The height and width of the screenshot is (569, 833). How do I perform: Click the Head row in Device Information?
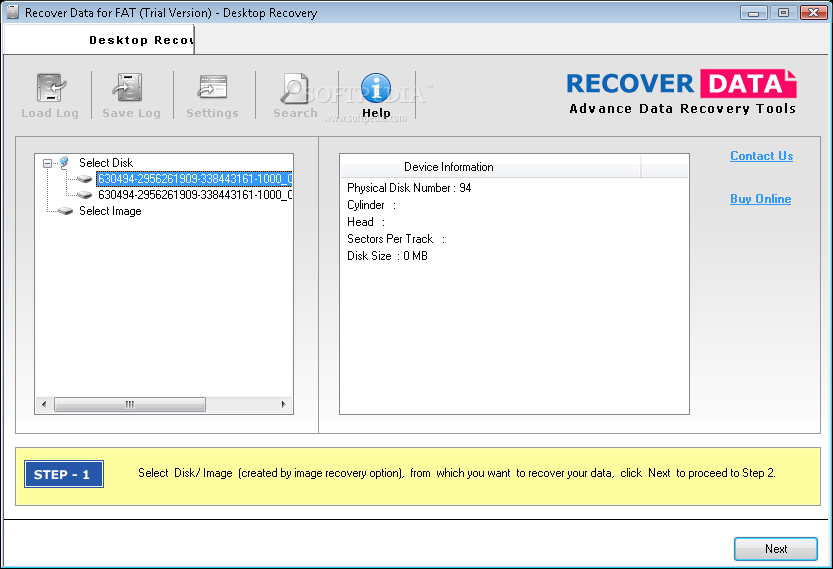click(366, 222)
